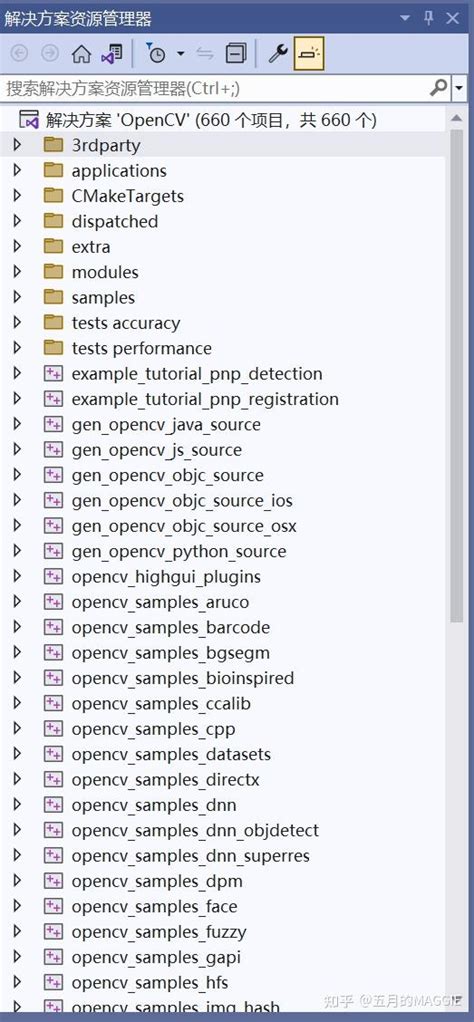Open Properties via the wrench icon
Image resolution: width=474 pixels, height=1022 pixels.
(278, 54)
